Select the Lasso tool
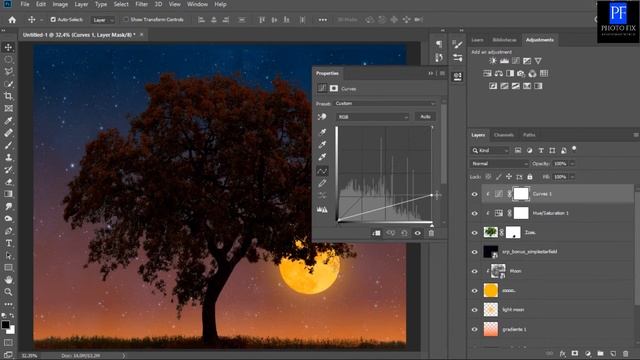 [8, 72]
